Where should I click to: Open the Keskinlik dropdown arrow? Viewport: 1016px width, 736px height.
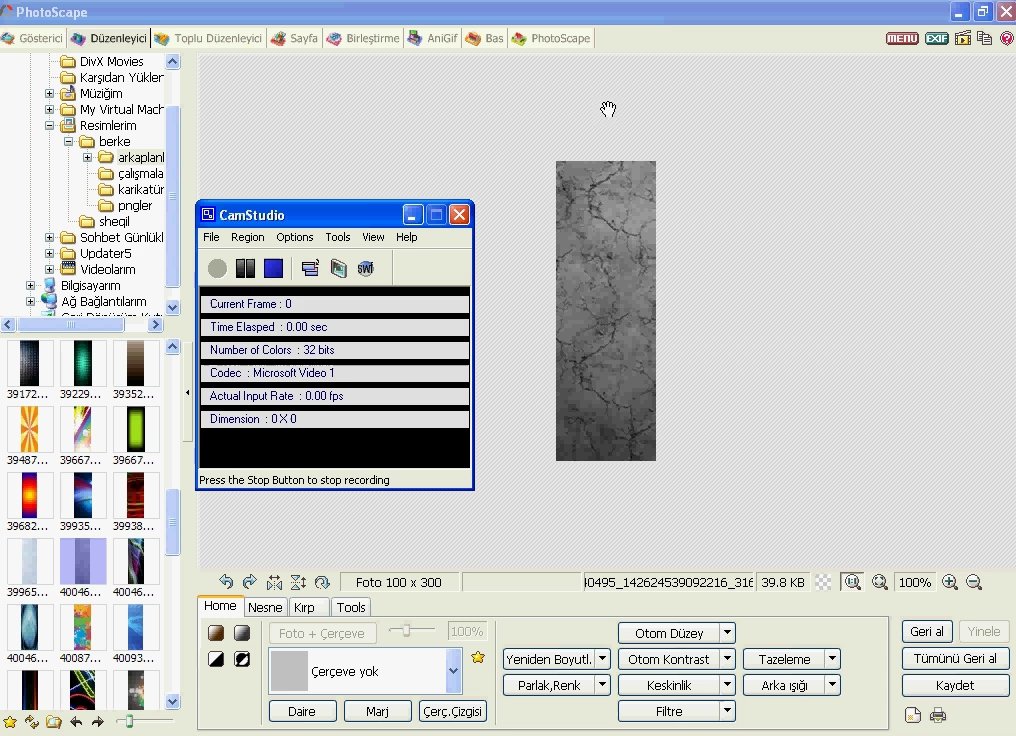(x=728, y=685)
